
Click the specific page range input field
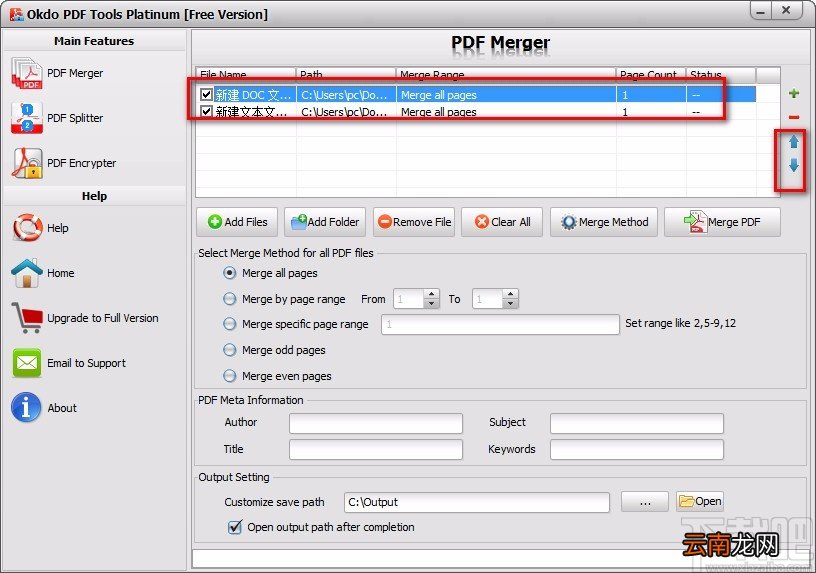click(500, 324)
